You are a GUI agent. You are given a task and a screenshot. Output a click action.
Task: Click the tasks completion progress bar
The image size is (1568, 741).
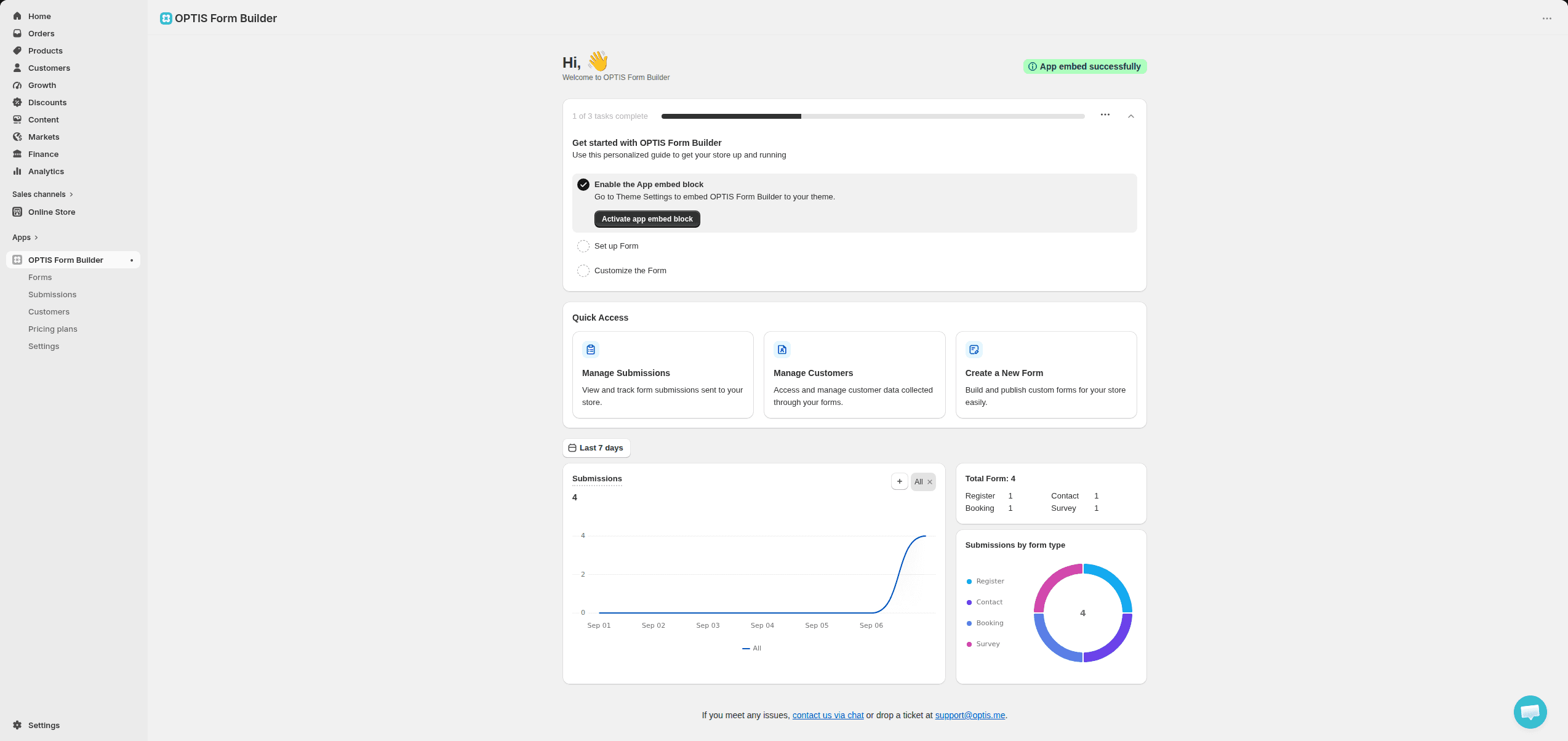(x=873, y=116)
